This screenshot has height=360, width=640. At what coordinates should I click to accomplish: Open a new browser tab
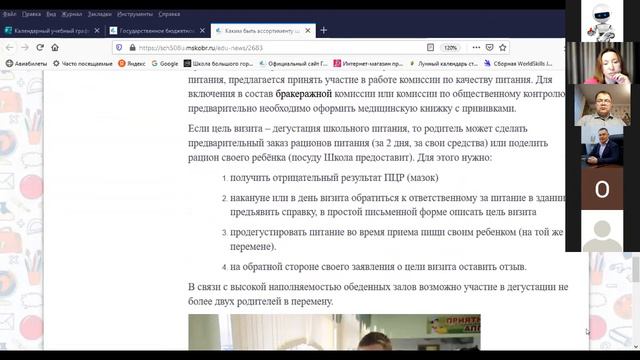[324, 31]
